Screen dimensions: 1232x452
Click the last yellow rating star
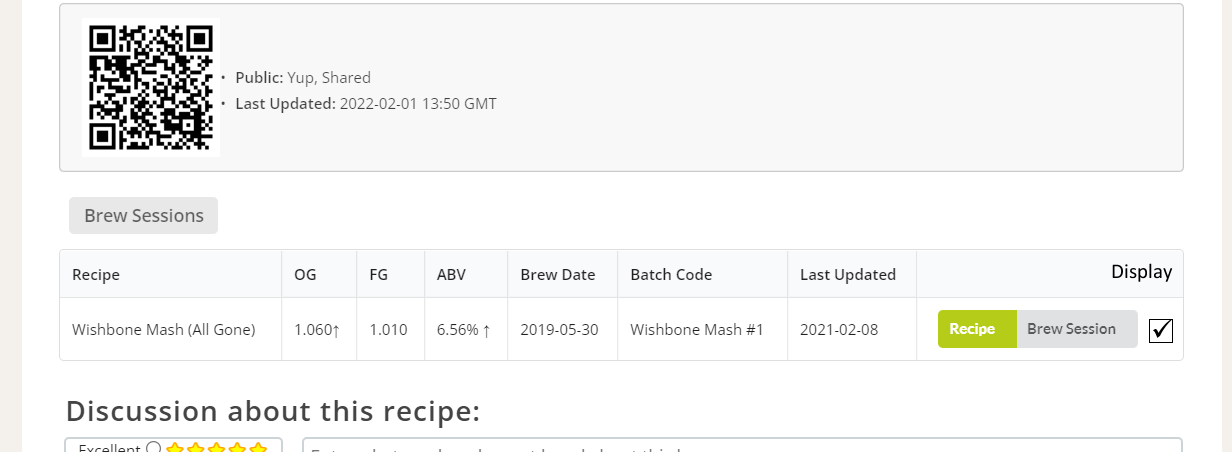click(258, 448)
